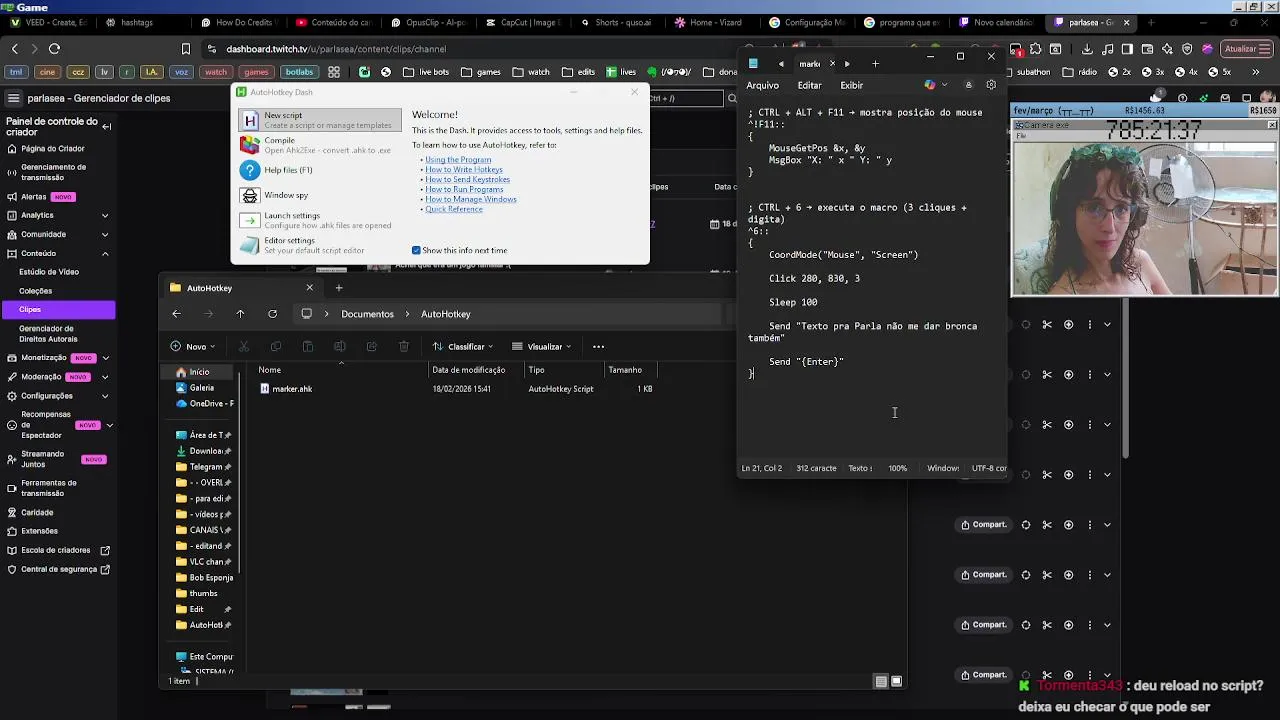Open See more ellipsis in Explorer toolbar

point(598,347)
